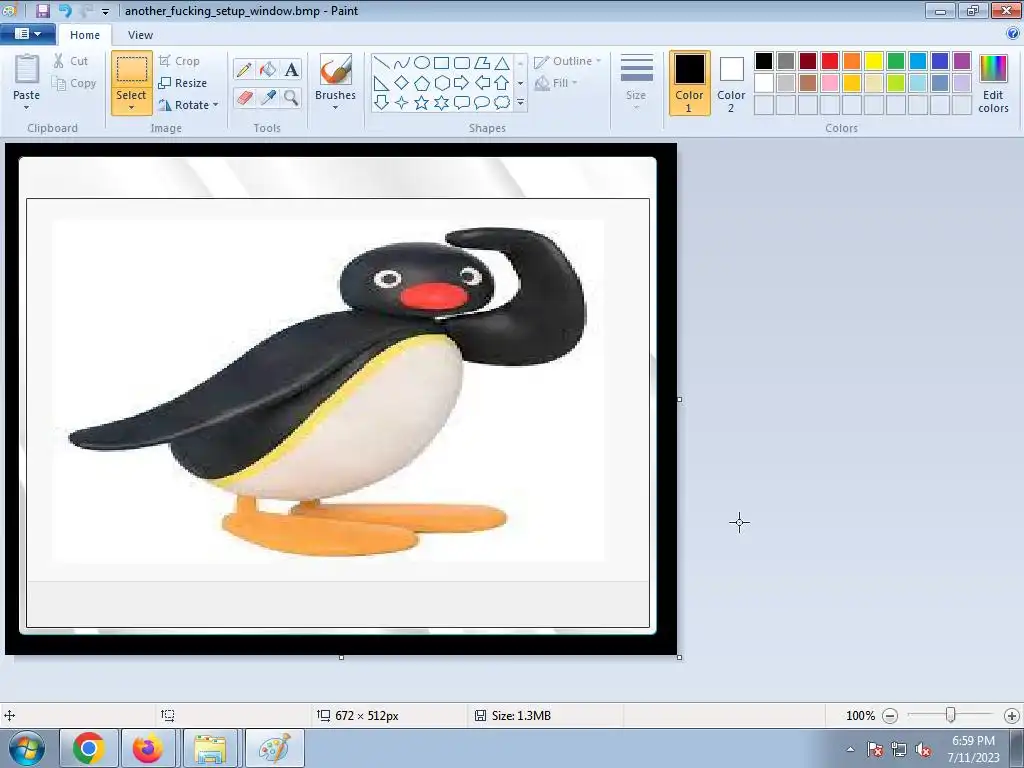Screen dimensions: 1024x768
Task: Open the shape Outline dropdown
Action: (x=567, y=61)
